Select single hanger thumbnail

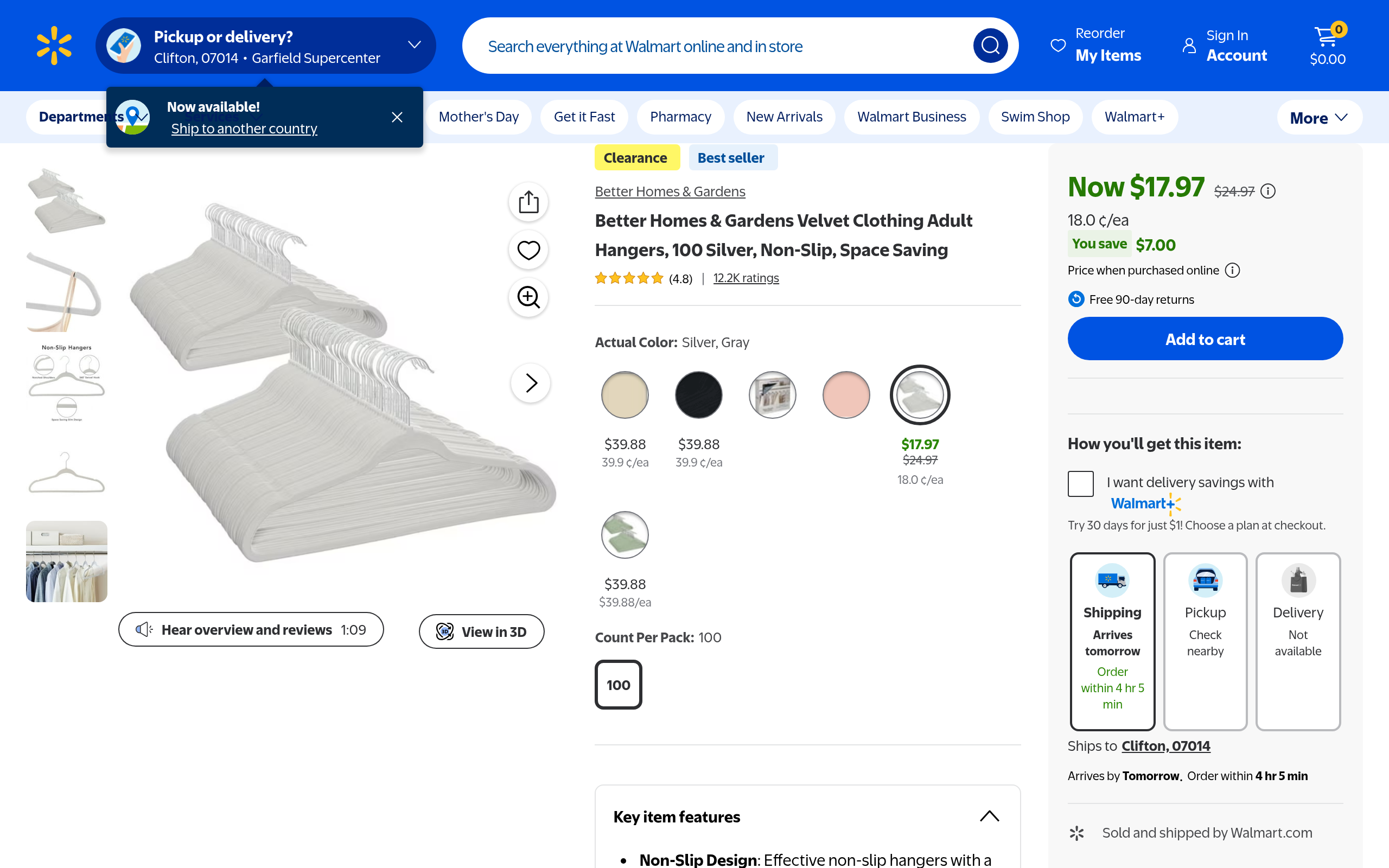67,471
